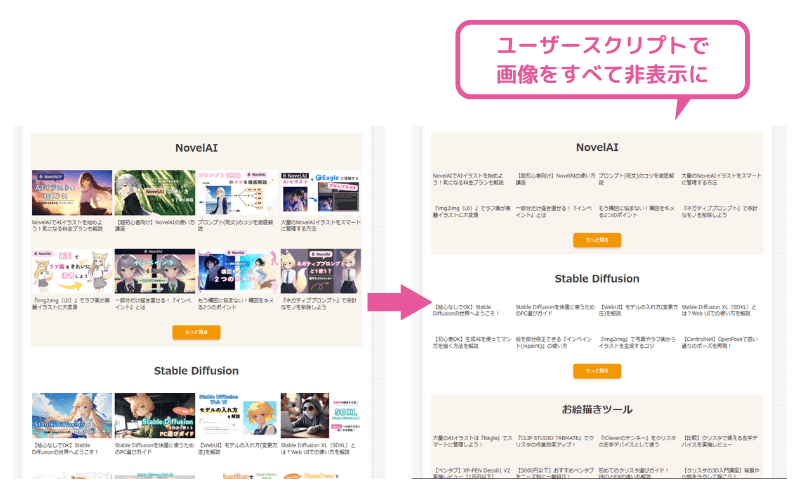Image resolution: width=800 pixels, height=500 pixels.
Task: Click the 'Stable Diffusion' heading in the left page
Action: click(196, 371)
